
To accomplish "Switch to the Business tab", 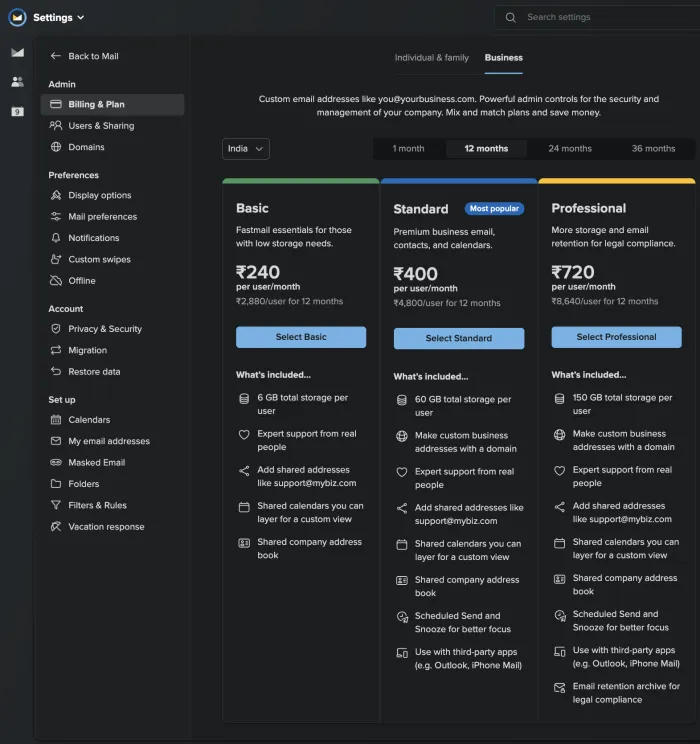I will point(504,57).
